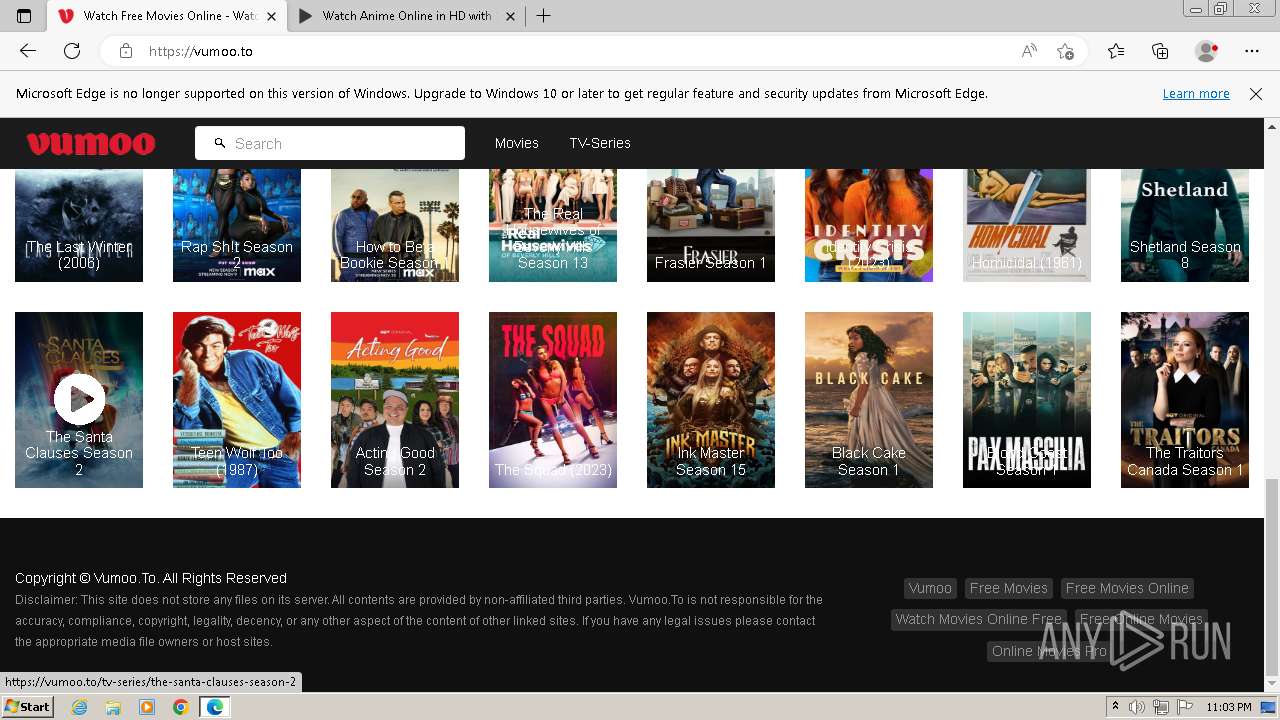Play The Santa Clauses Season 2
This screenshot has width=1280, height=720.
(x=79, y=399)
